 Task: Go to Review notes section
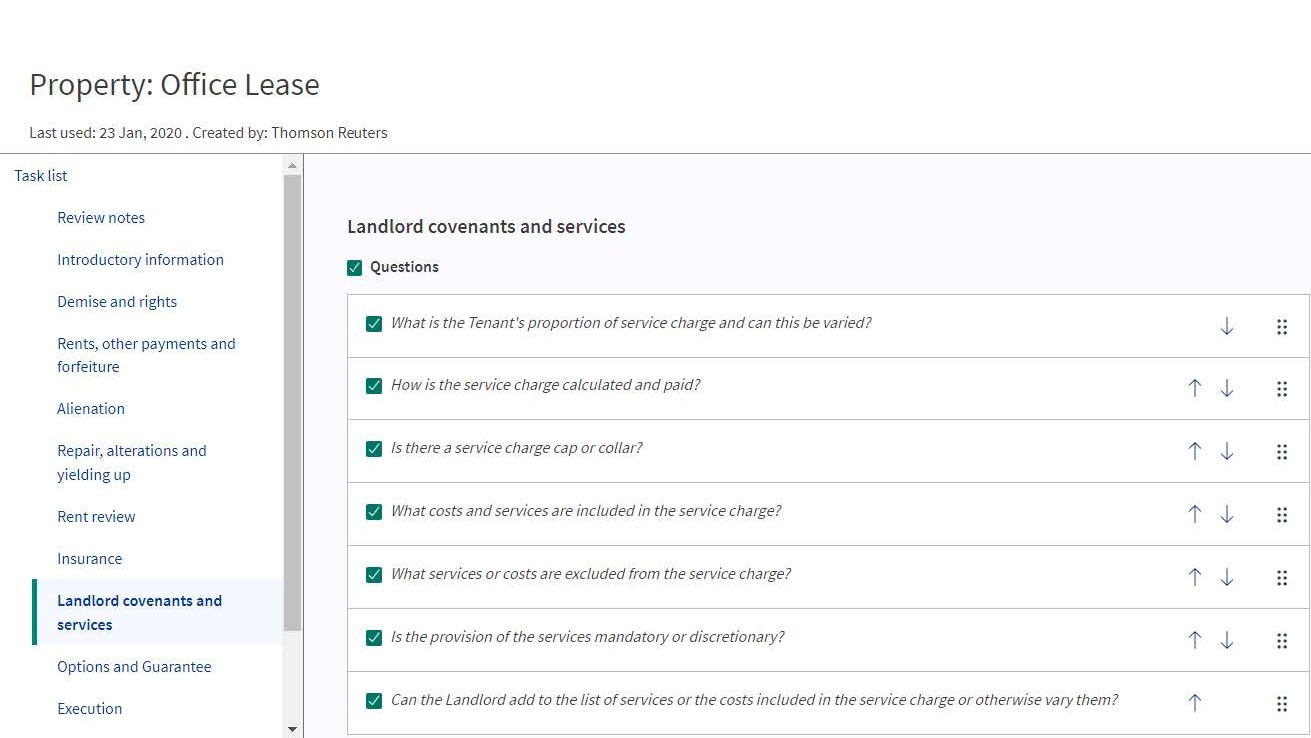click(101, 218)
